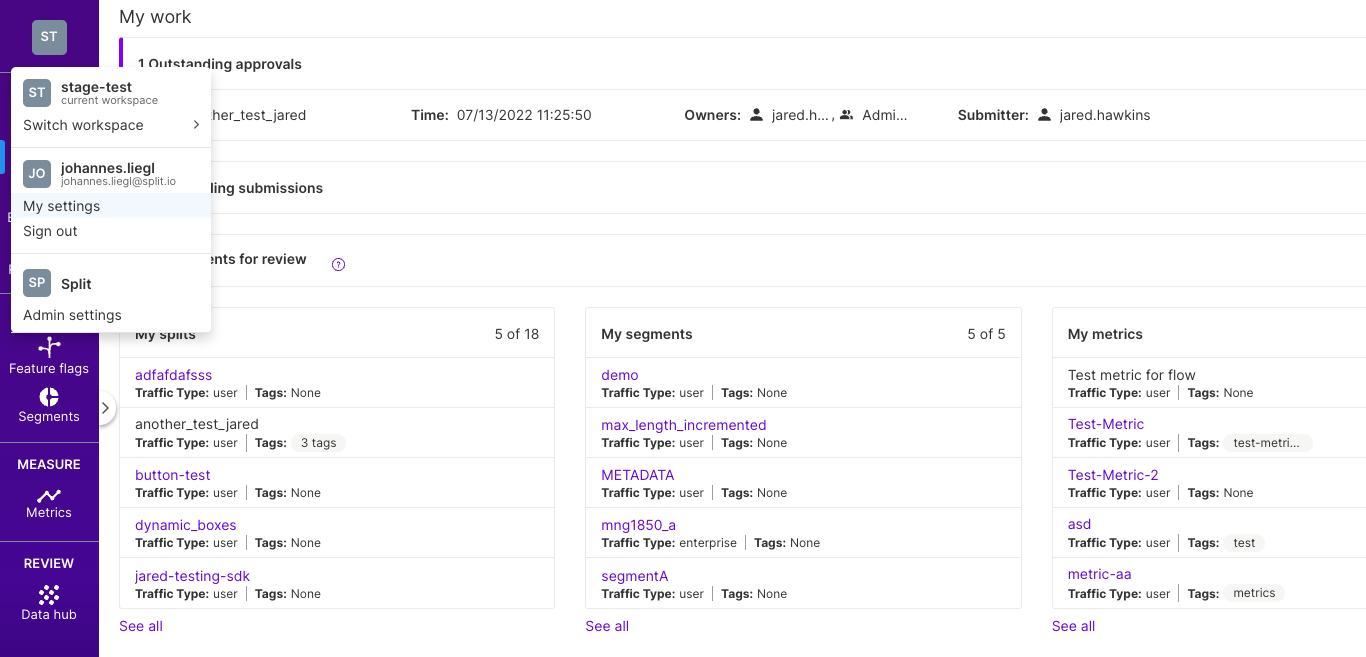Click the test tag on asd metric
This screenshot has height=657, width=1366.
1245,543
